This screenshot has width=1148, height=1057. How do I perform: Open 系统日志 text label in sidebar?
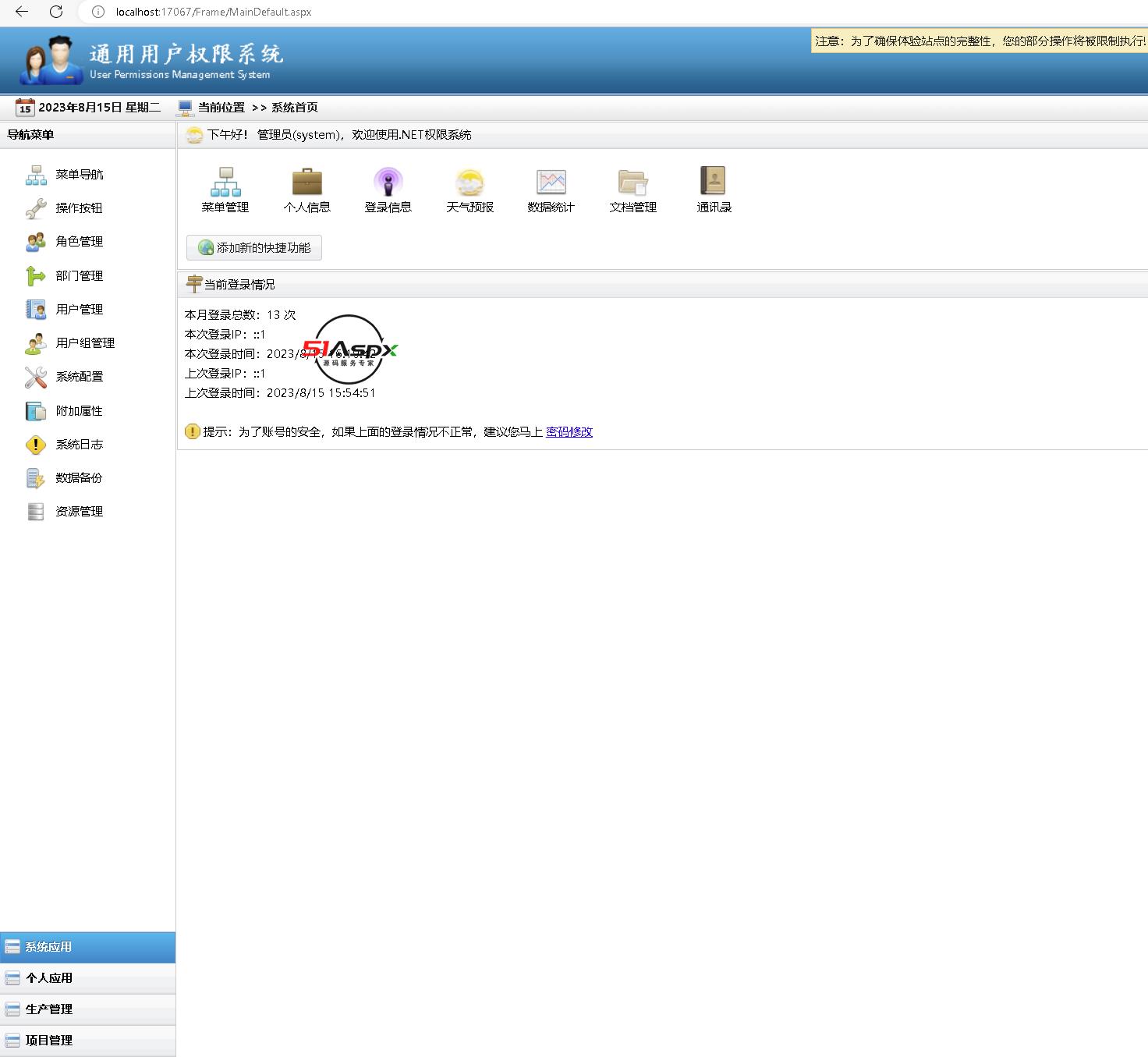click(x=80, y=445)
